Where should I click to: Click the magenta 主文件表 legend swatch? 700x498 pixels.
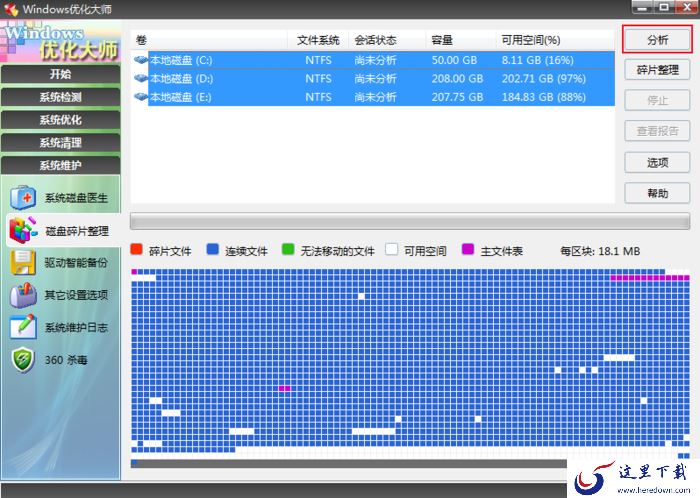tap(468, 249)
